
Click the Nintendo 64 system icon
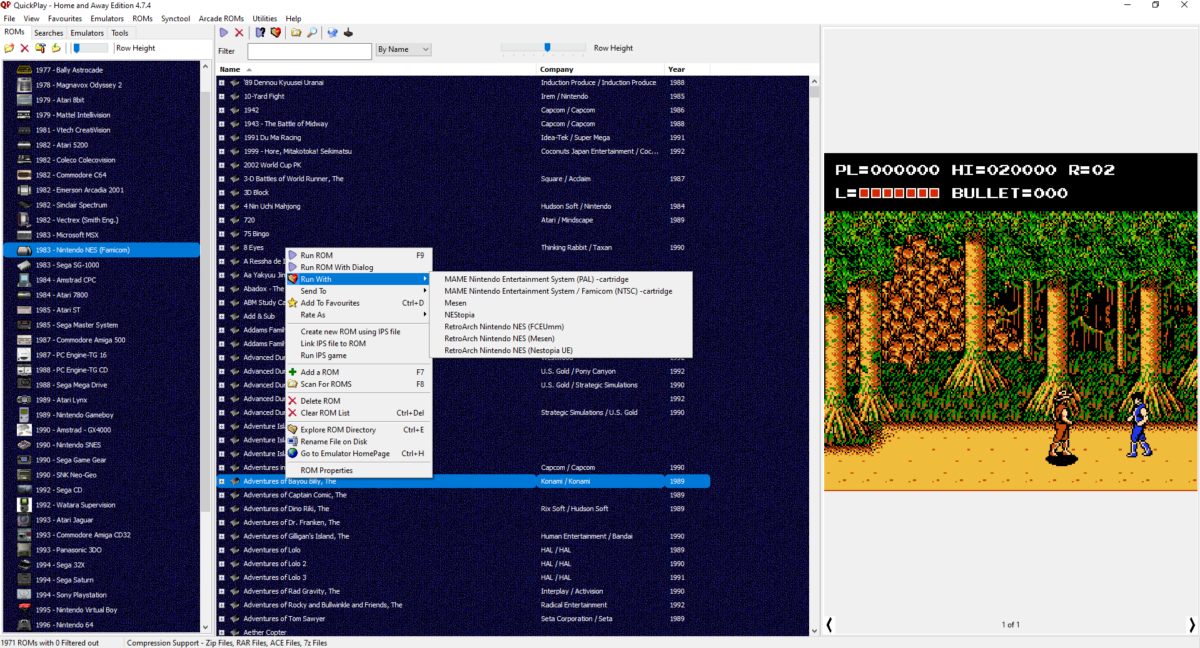pyautogui.click(x=24, y=625)
